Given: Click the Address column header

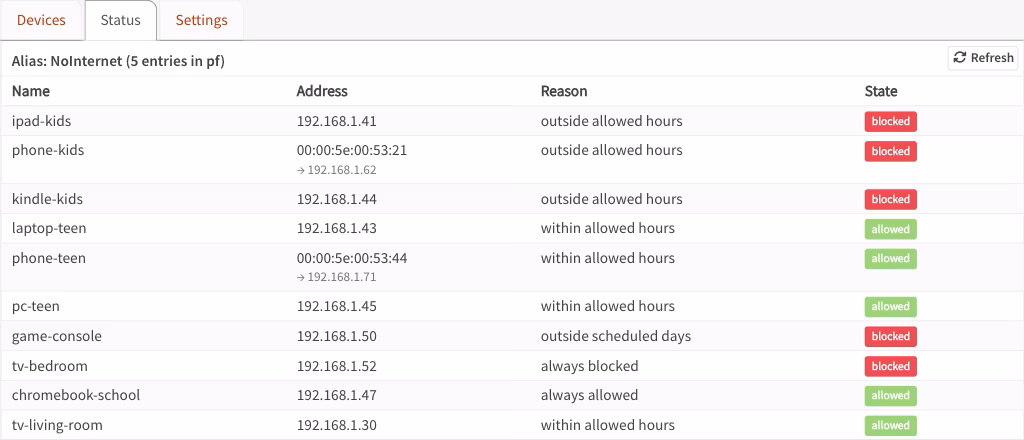Looking at the screenshot, I should pos(322,91).
